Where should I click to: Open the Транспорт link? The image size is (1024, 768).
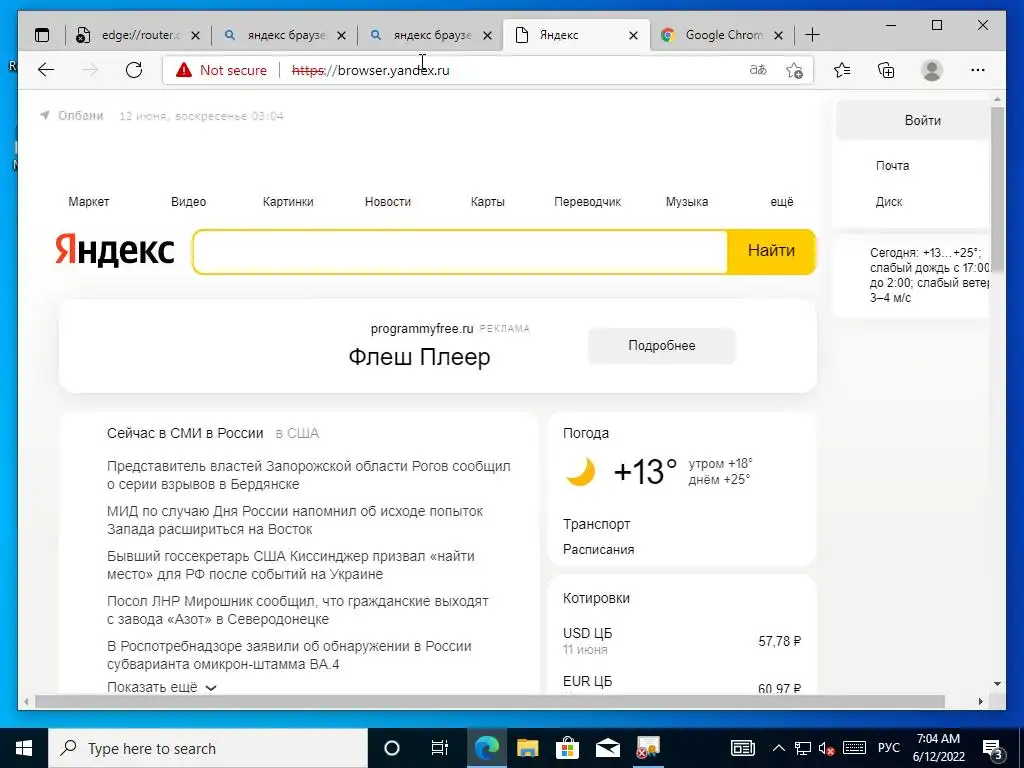[596, 524]
